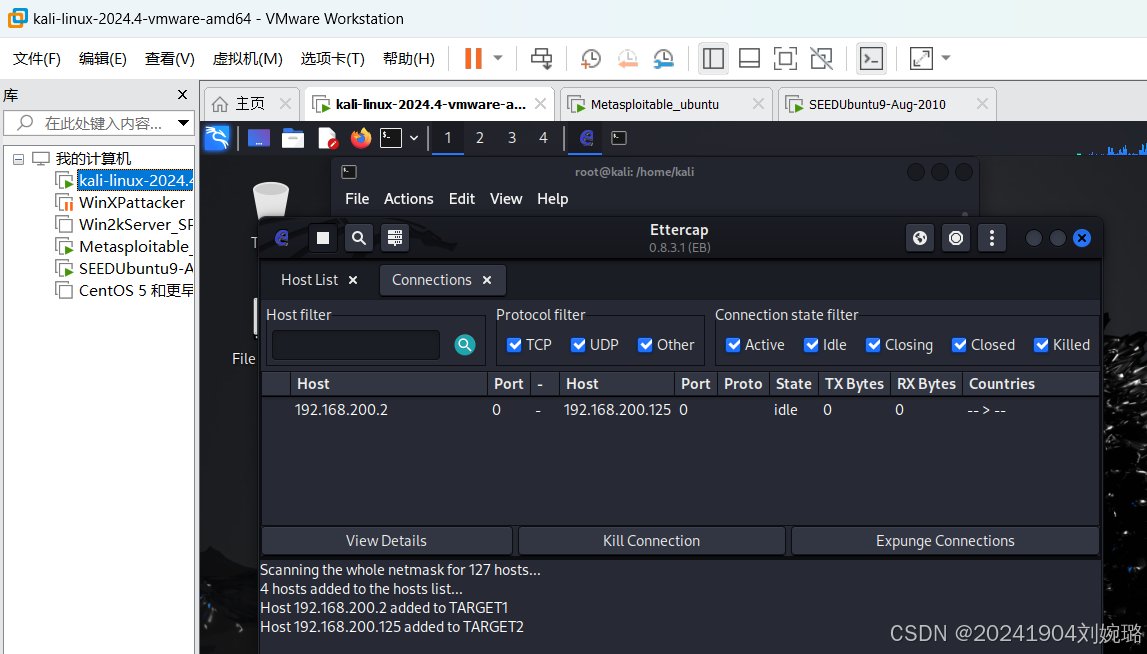Toggle UDP protocol filter checkbox
The height and width of the screenshot is (654, 1147).
point(578,345)
